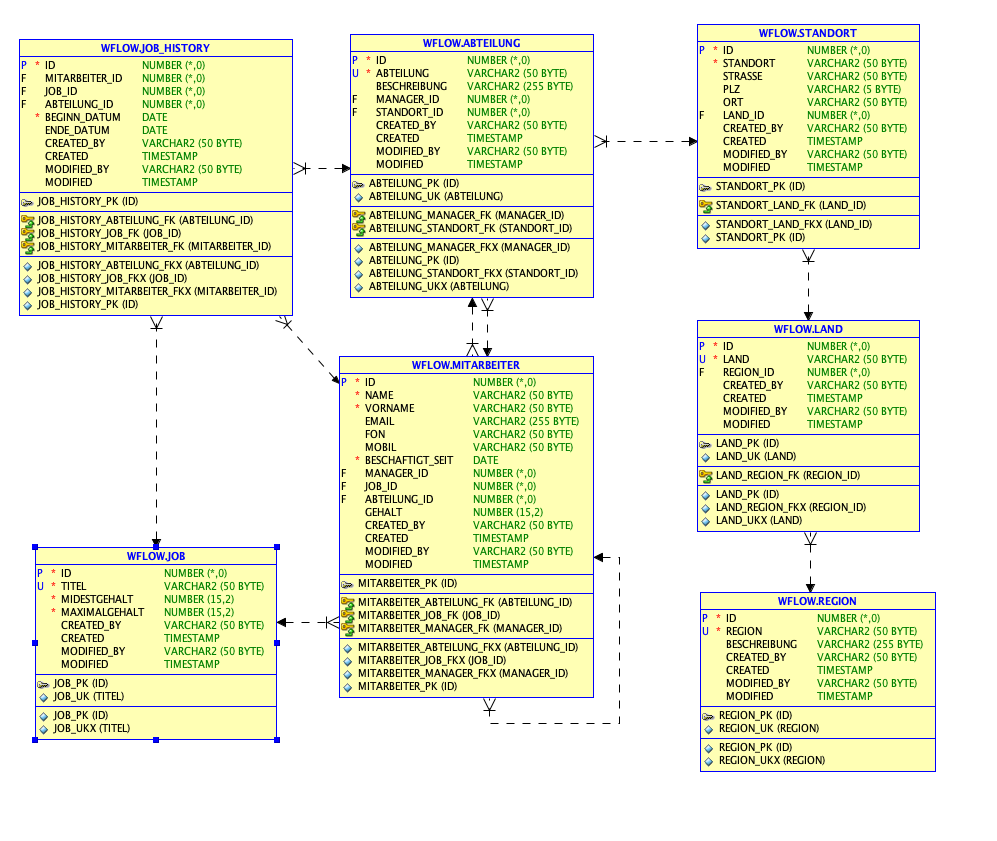The image size is (997, 841).
Task: Select the WFLOW.JOB_HISTORY table header
Action: tap(156, 48)
